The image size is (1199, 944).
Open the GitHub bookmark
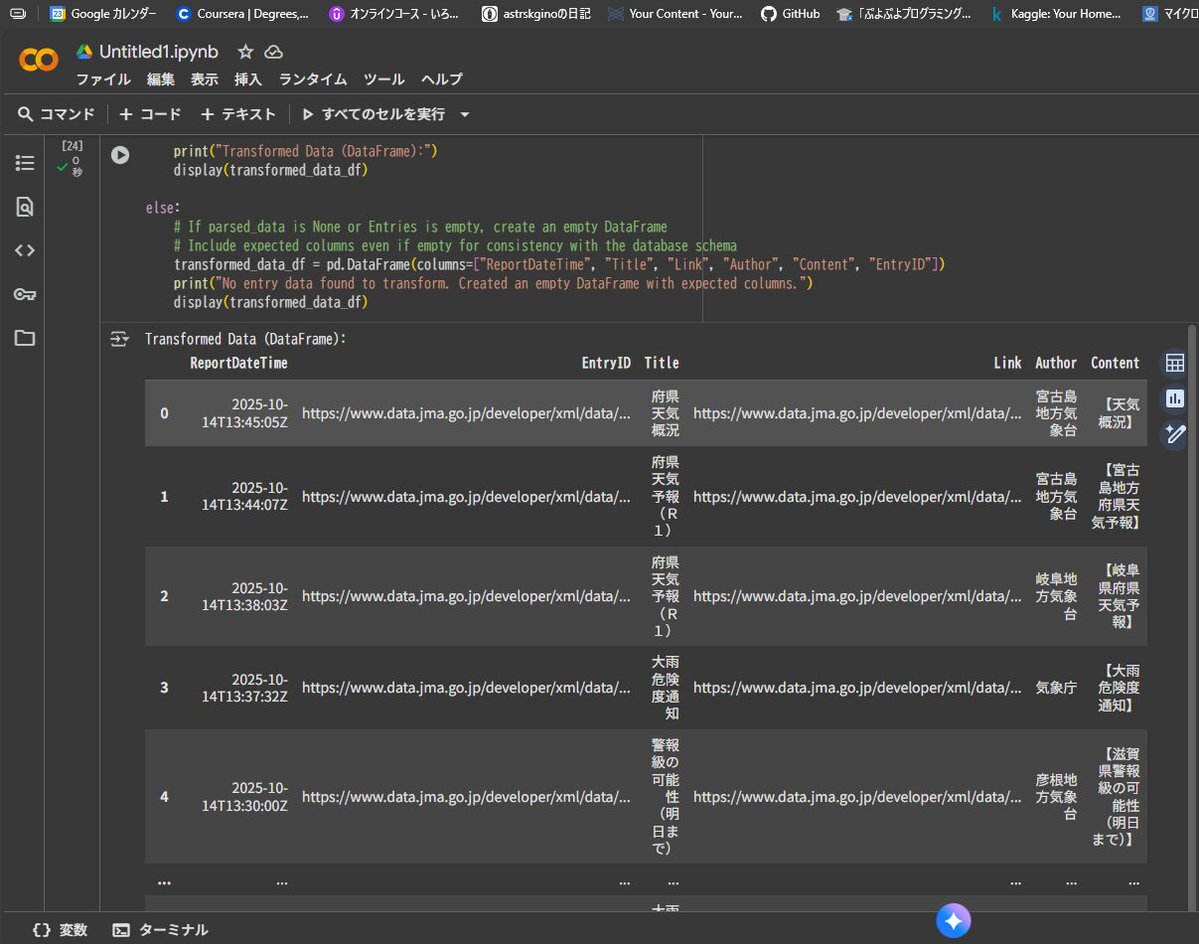point(790,14)
